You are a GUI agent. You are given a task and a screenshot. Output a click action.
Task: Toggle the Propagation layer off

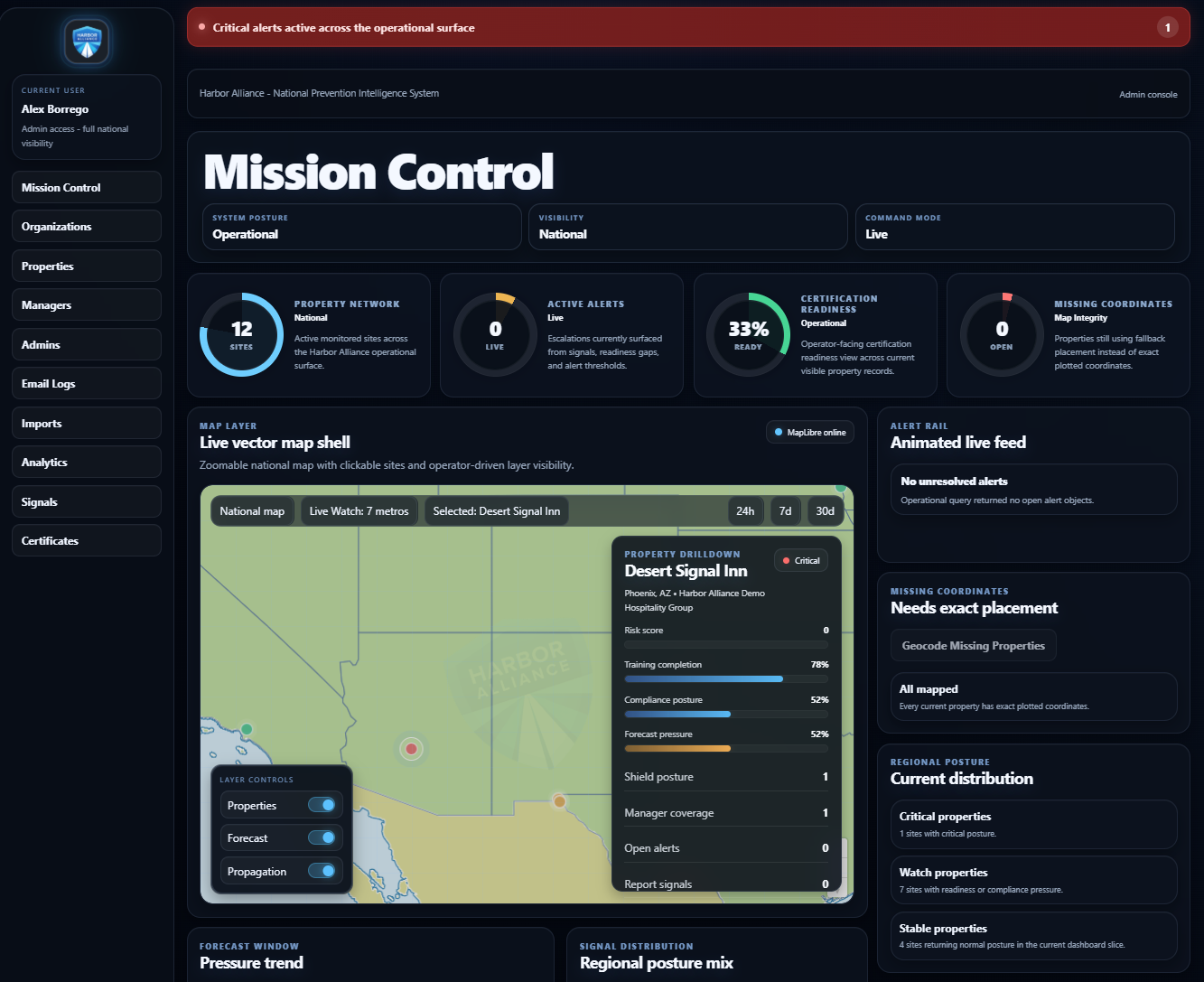(321, 870)
